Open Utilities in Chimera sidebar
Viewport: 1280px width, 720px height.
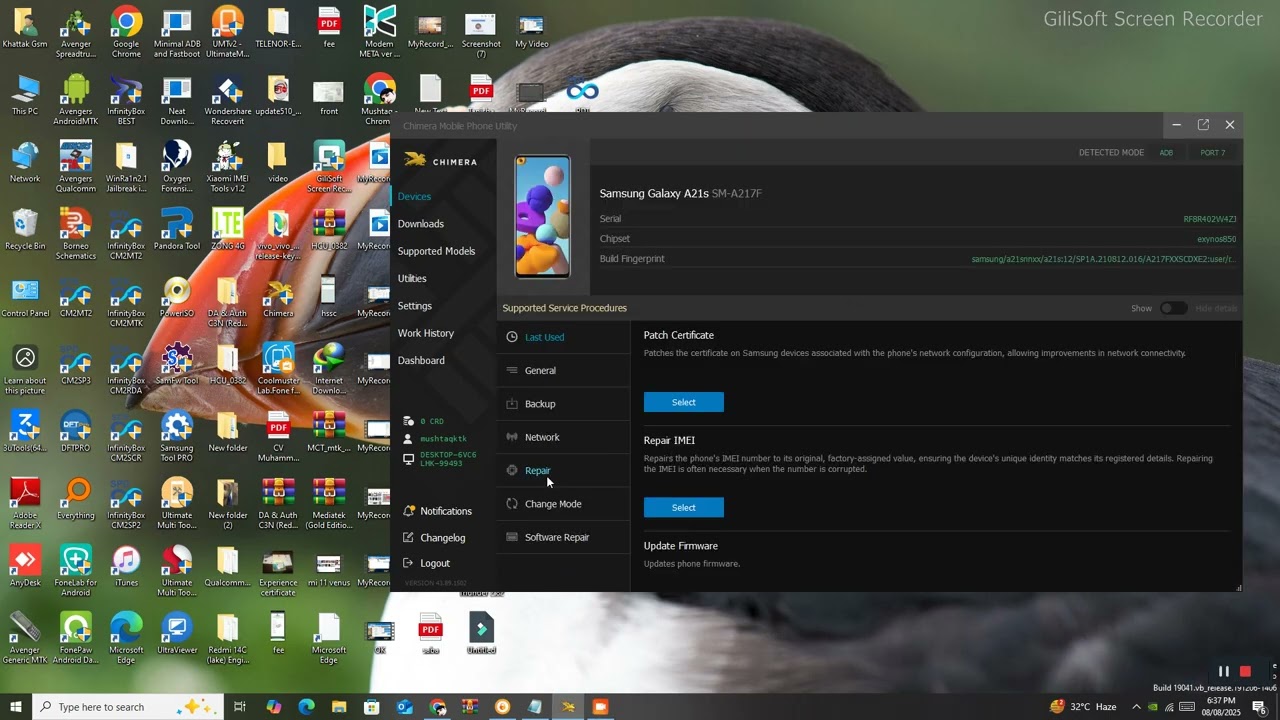coord(412,279)
